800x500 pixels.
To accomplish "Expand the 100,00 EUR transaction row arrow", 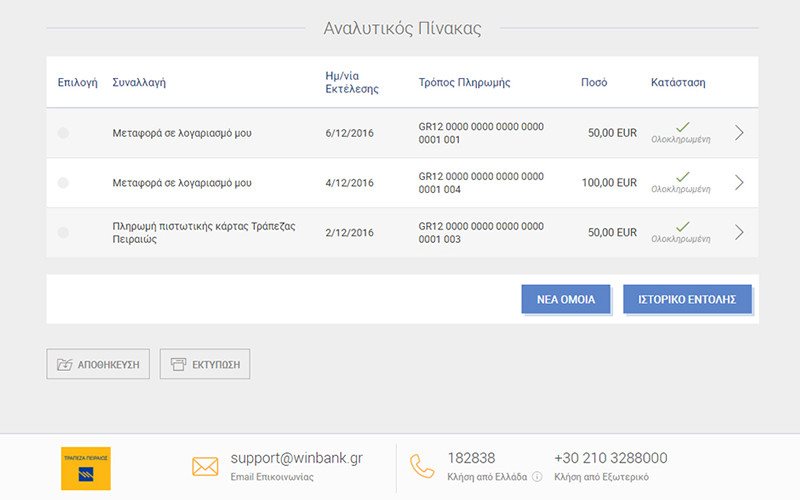I will (x=739, y=183).
